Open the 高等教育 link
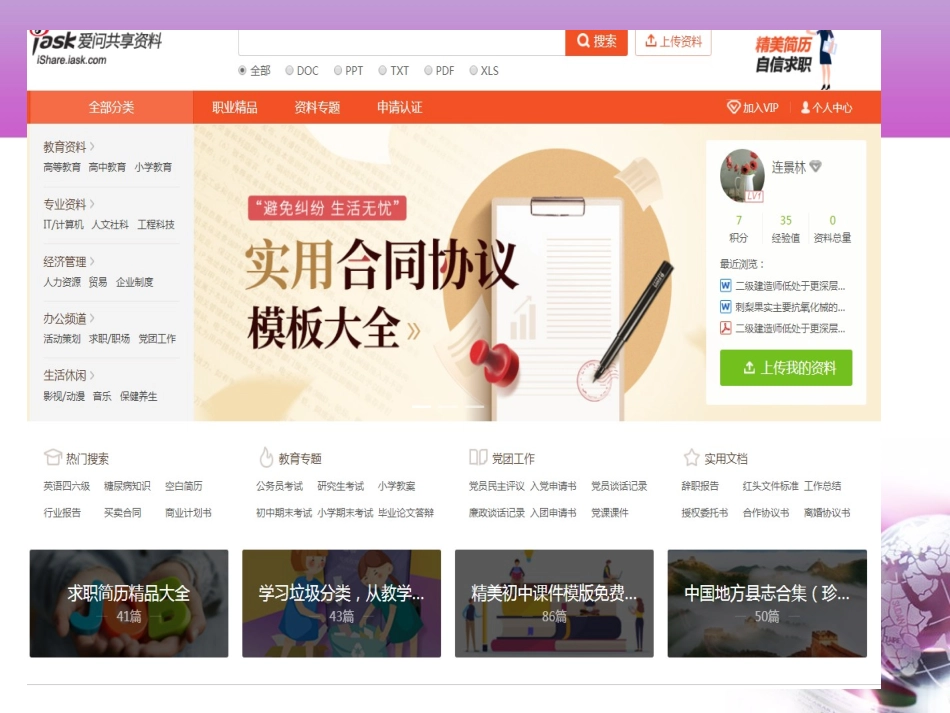950x713 pixels. pyautogui.click(x=62, y=167)
